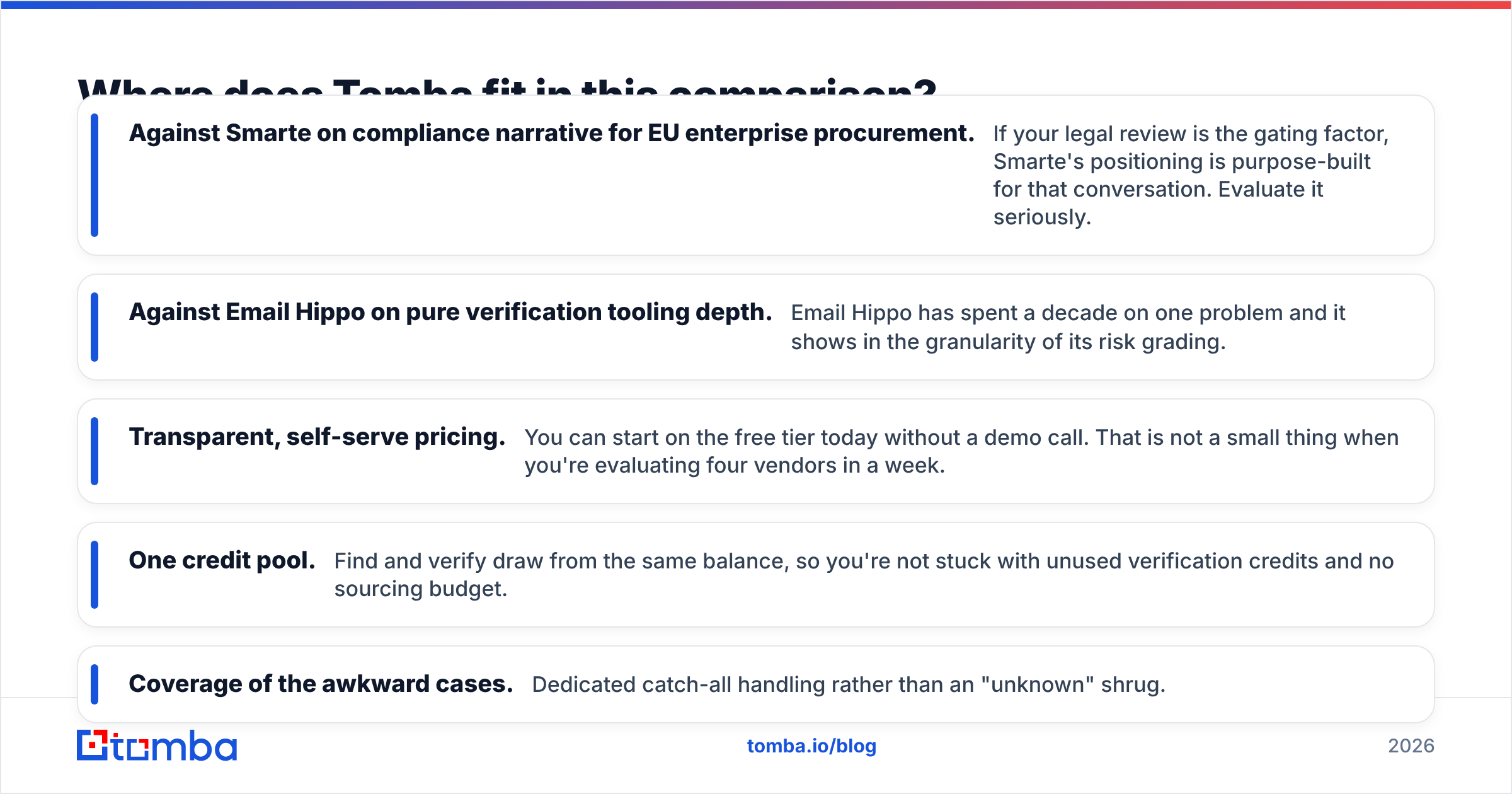Viewport: 1512px width, 794px height.
Task: Click the blue accent bar beside credit pool card
Action: coord(94,575)
